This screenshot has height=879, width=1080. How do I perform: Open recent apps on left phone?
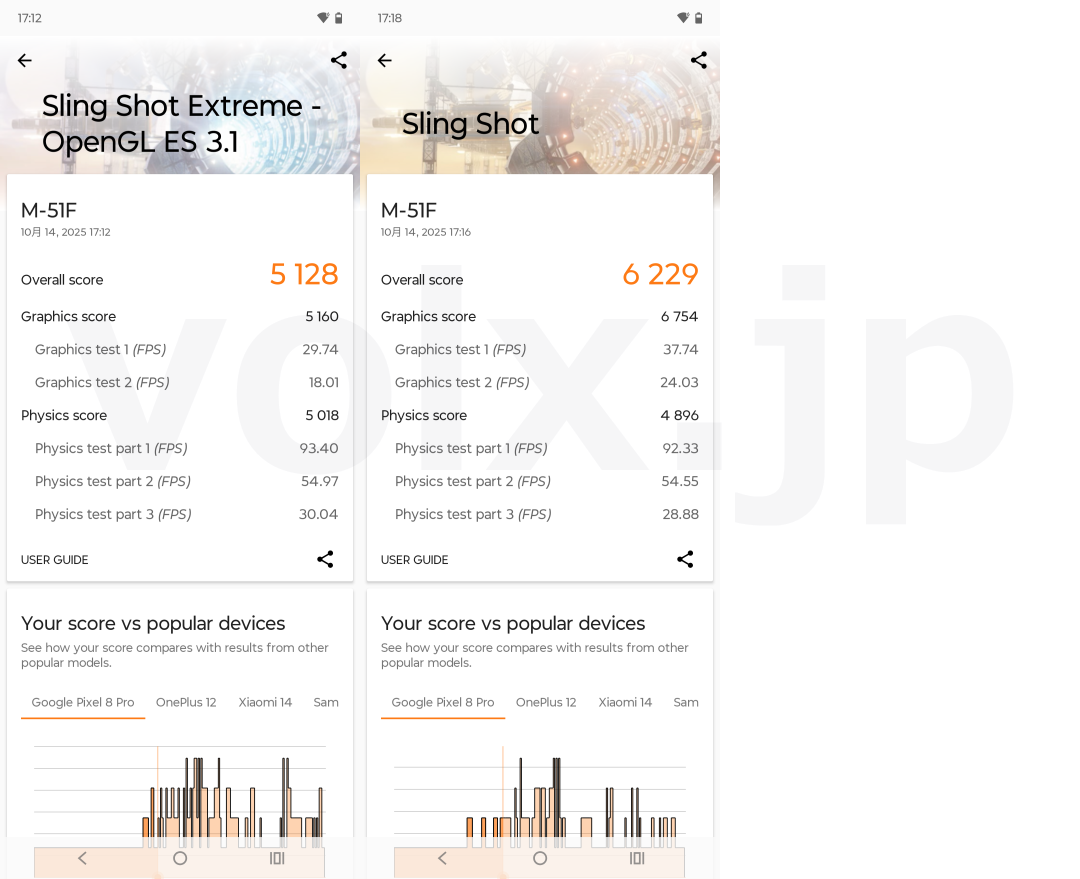coord(277,858)
